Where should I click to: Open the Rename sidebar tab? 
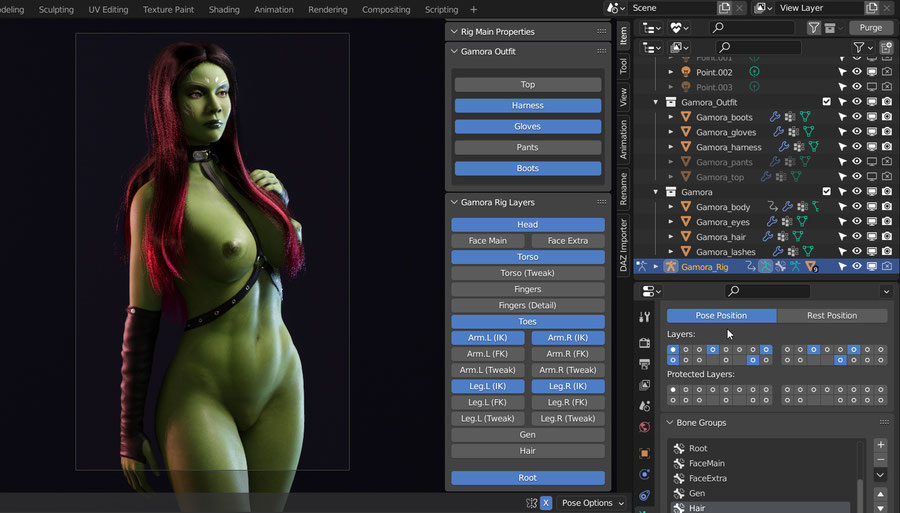tap(623, 188)
